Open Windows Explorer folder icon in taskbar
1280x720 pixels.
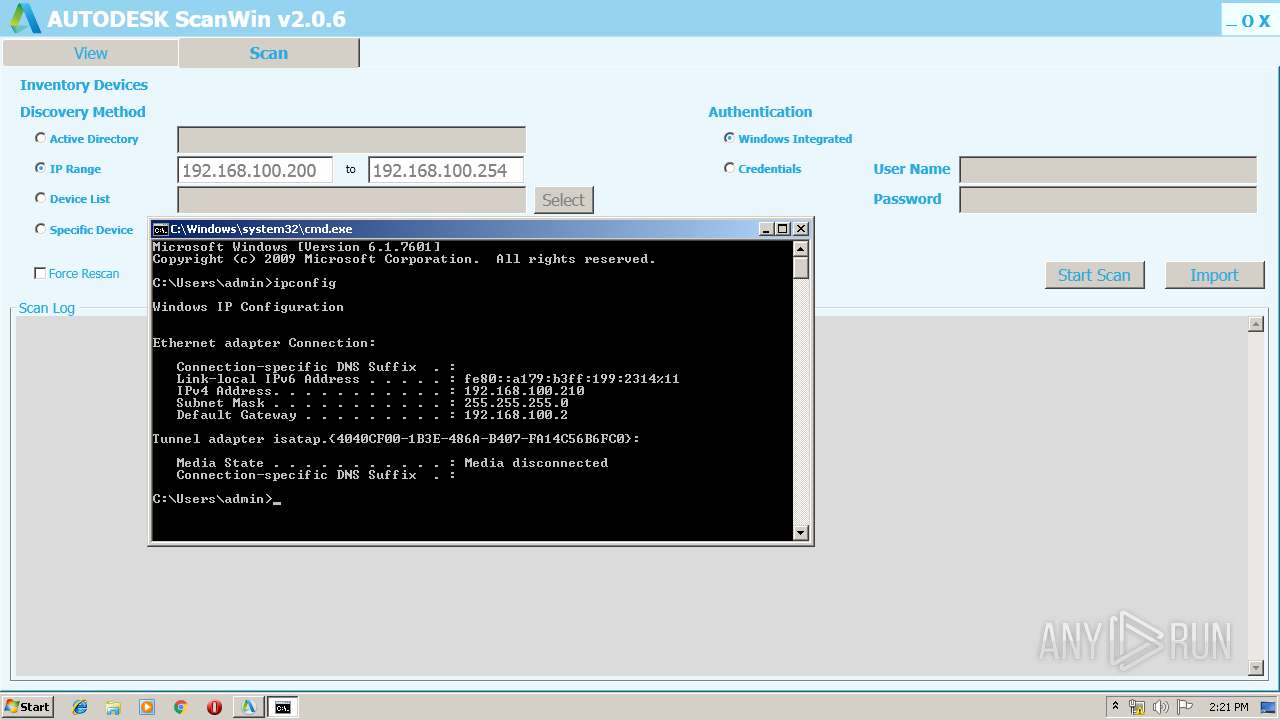(x=113, y=707)
